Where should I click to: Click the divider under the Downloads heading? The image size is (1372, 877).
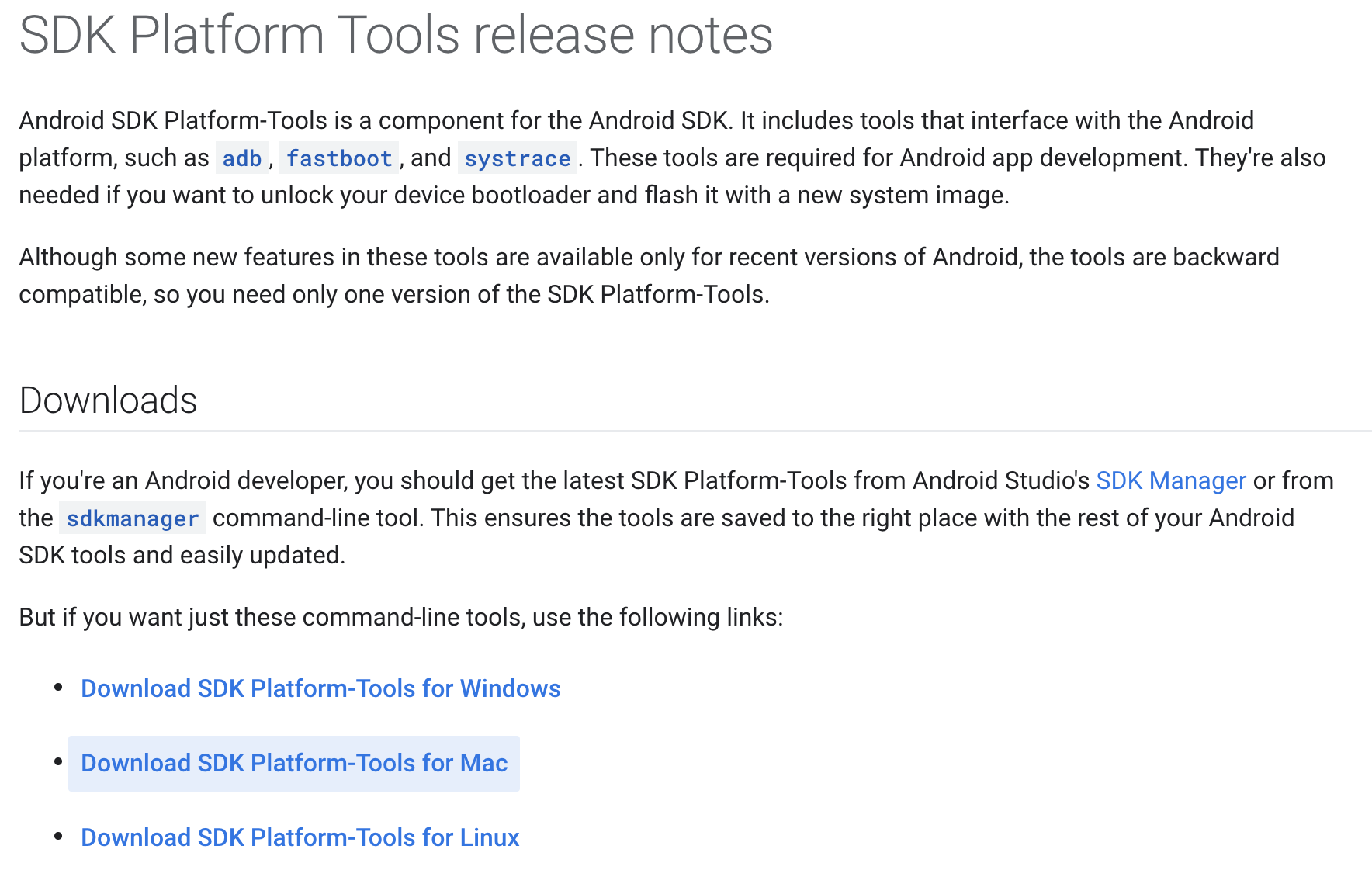click(x=686, y=428)
